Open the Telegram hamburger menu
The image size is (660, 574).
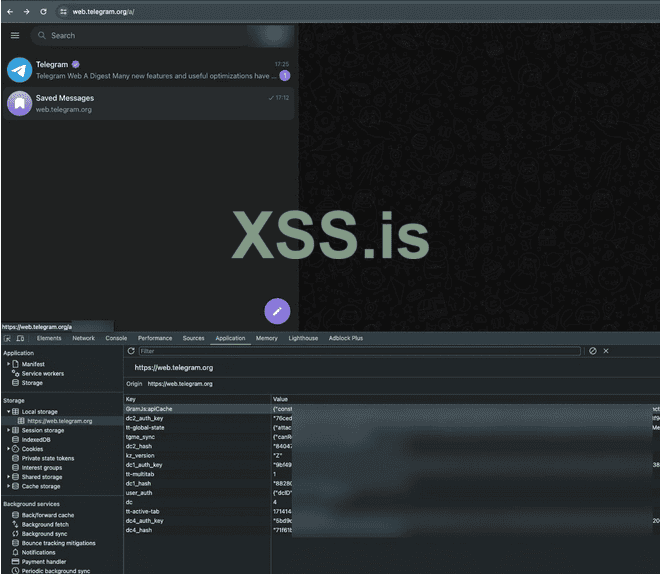[15, 35]
